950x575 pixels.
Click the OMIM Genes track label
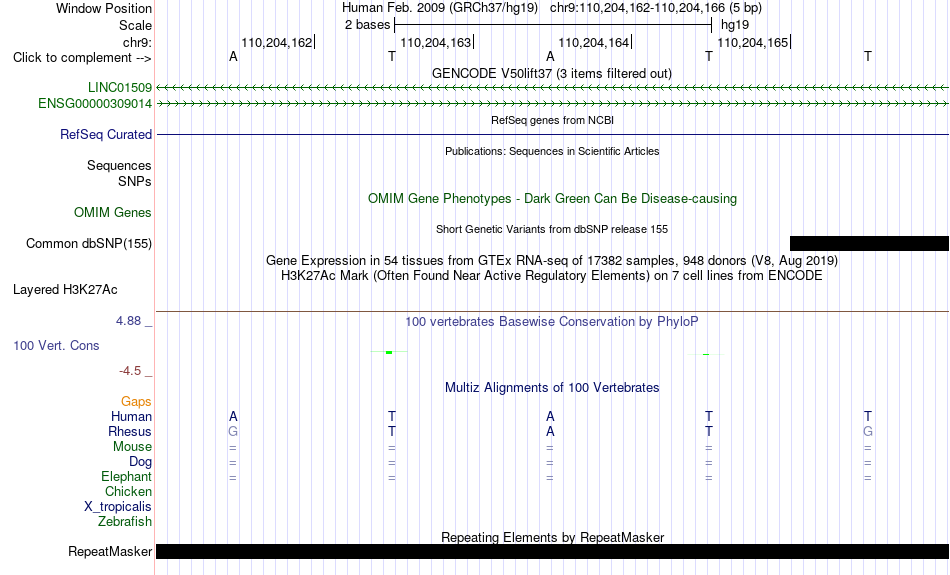pyautogui.click(x=113, y=213)
